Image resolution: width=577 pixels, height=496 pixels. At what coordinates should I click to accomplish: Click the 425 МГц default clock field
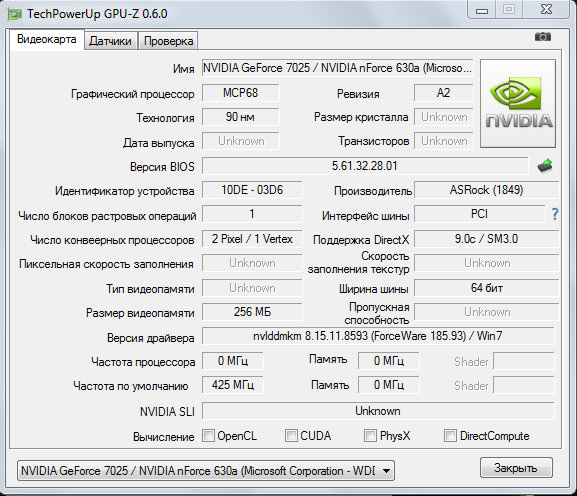coord(233,385)
